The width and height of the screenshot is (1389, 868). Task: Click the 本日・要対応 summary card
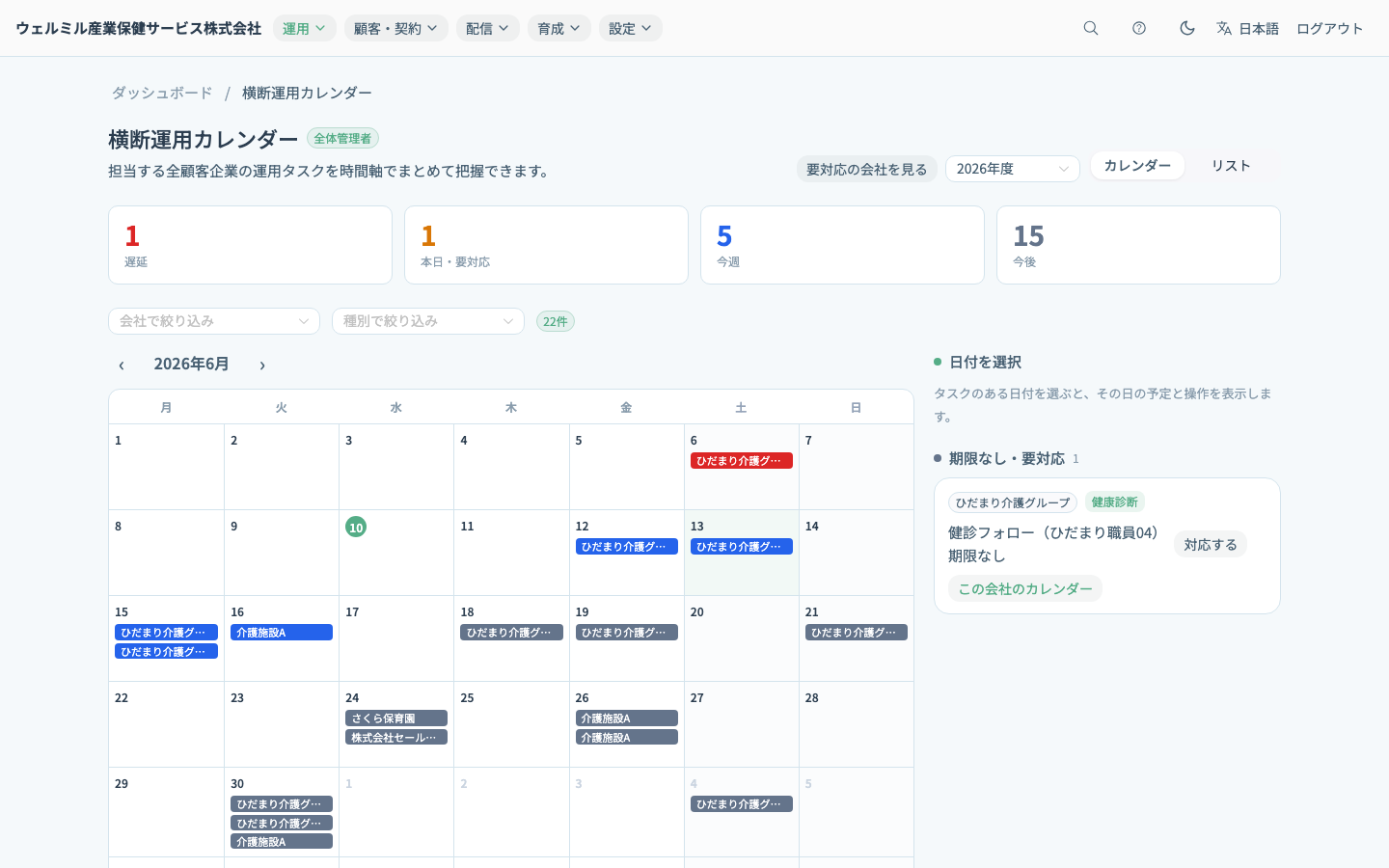[546, 245]
